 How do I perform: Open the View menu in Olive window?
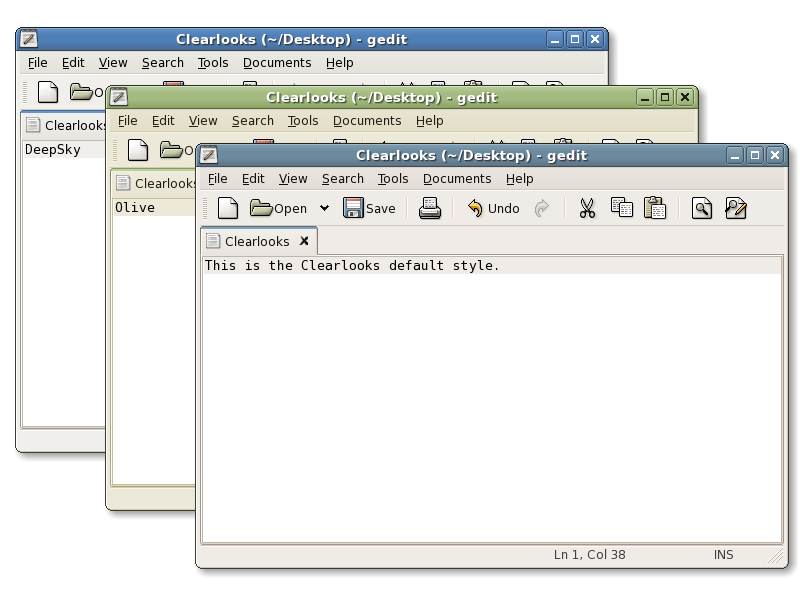[x=203, y=120]
